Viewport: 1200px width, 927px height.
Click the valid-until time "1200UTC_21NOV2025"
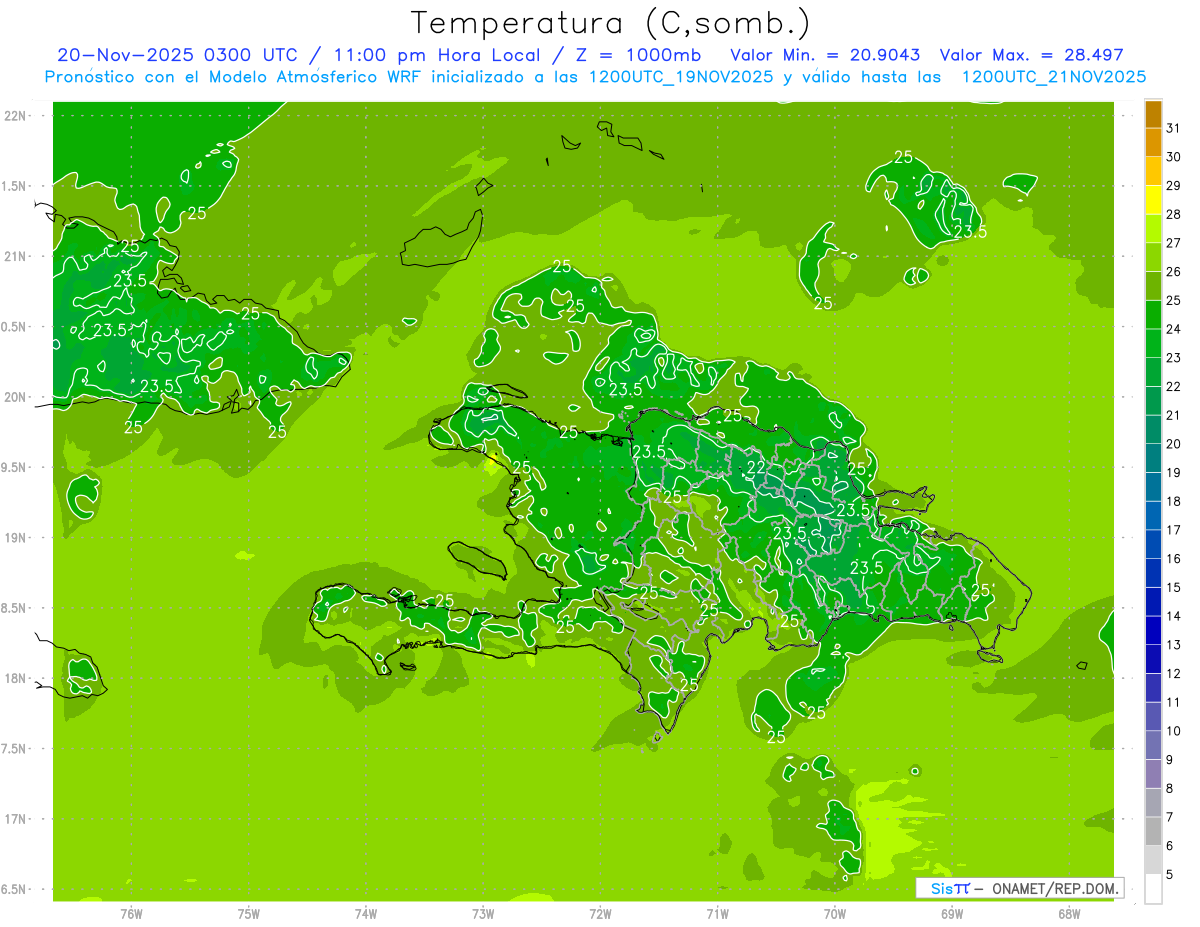coord(1054,77)
